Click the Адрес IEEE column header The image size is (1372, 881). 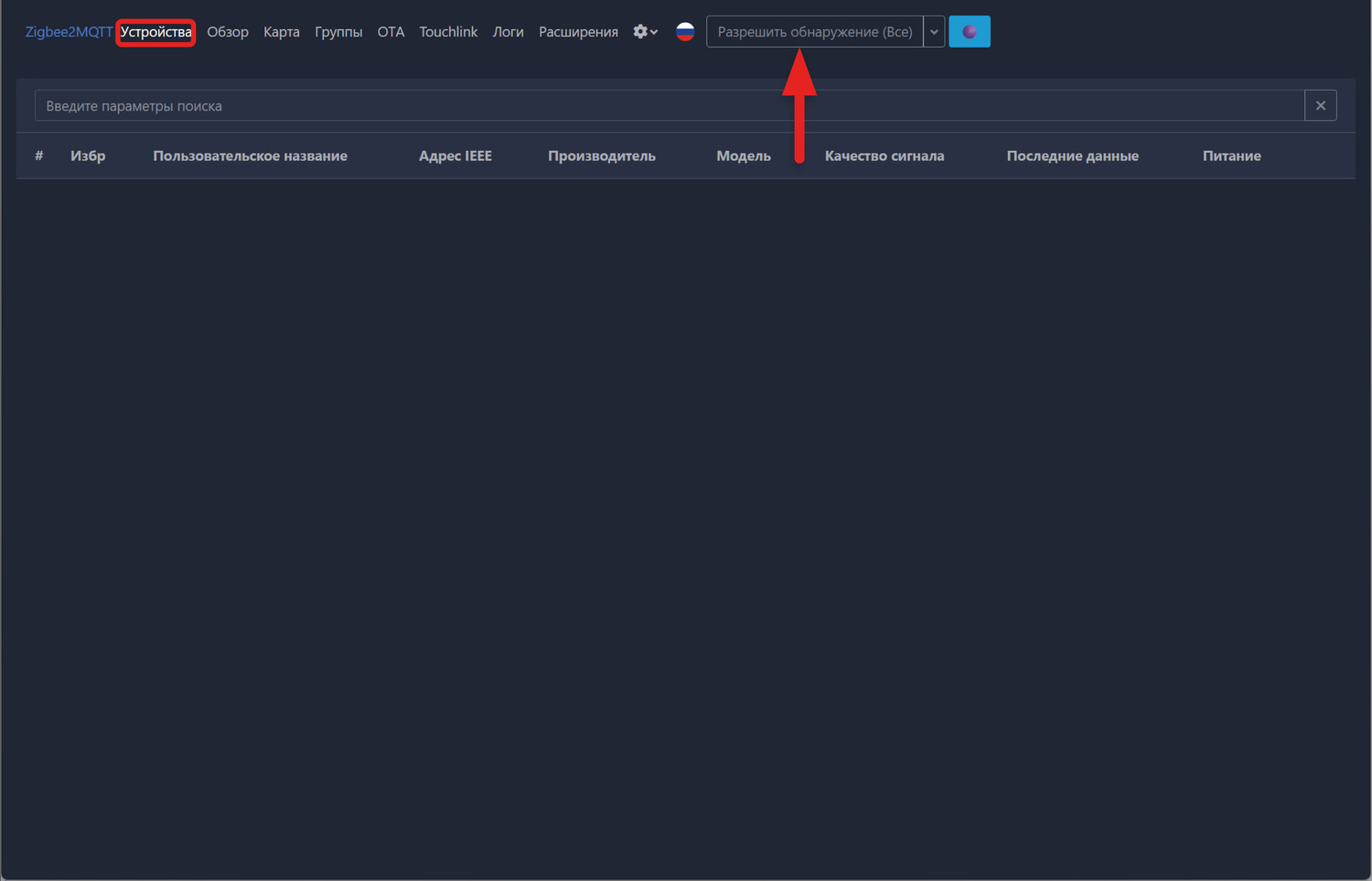coord(455,156)
